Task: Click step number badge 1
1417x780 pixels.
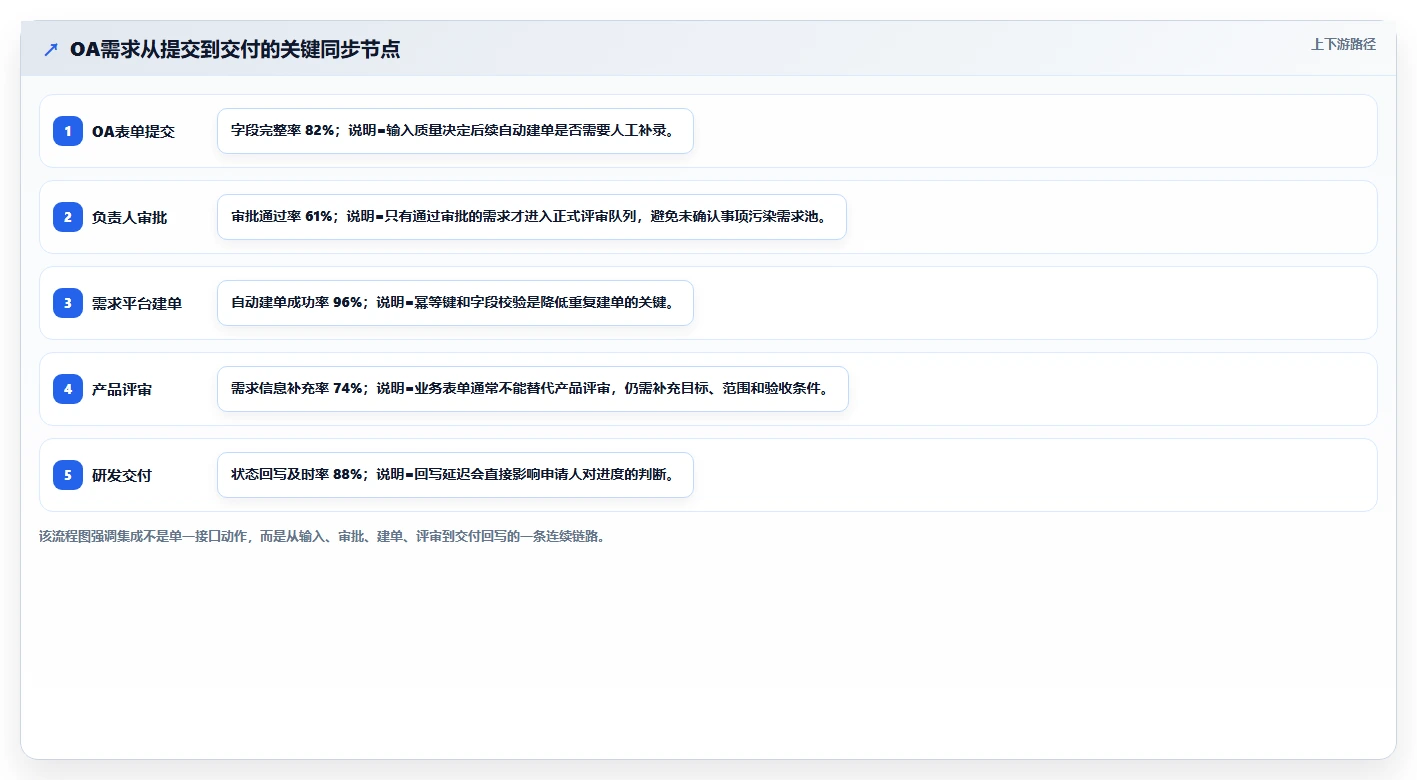Action: (68, 131)
